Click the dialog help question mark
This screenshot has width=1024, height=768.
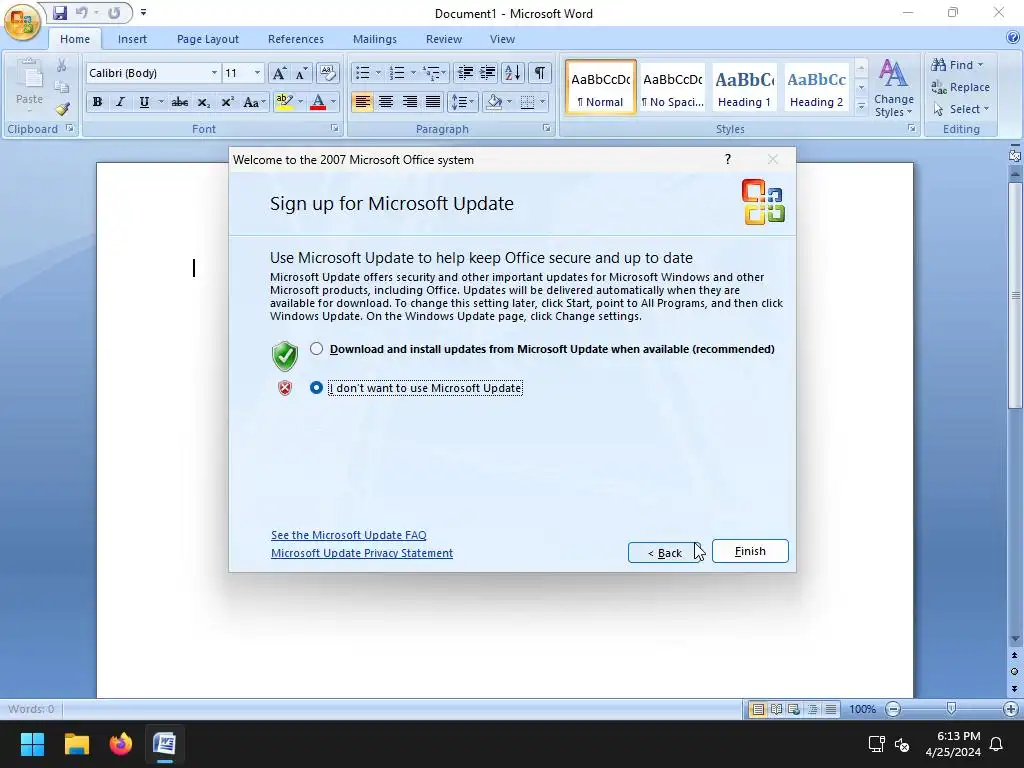click(x=728, y=159)
